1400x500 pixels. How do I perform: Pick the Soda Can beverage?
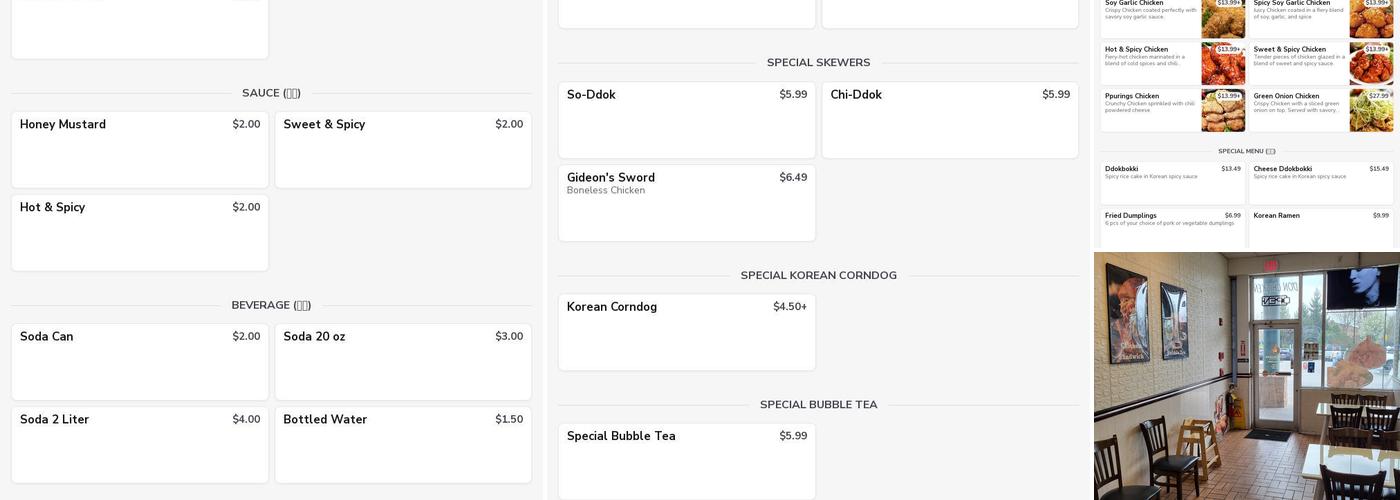pos(140,361)
